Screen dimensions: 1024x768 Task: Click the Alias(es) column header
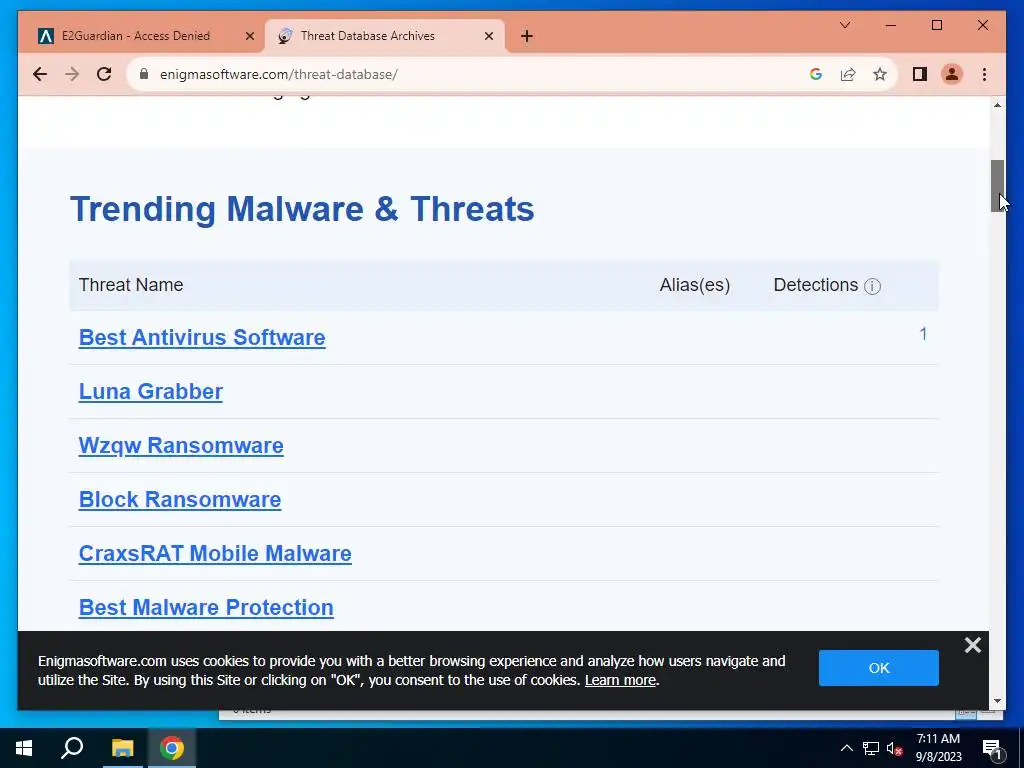tap(694, 285)
